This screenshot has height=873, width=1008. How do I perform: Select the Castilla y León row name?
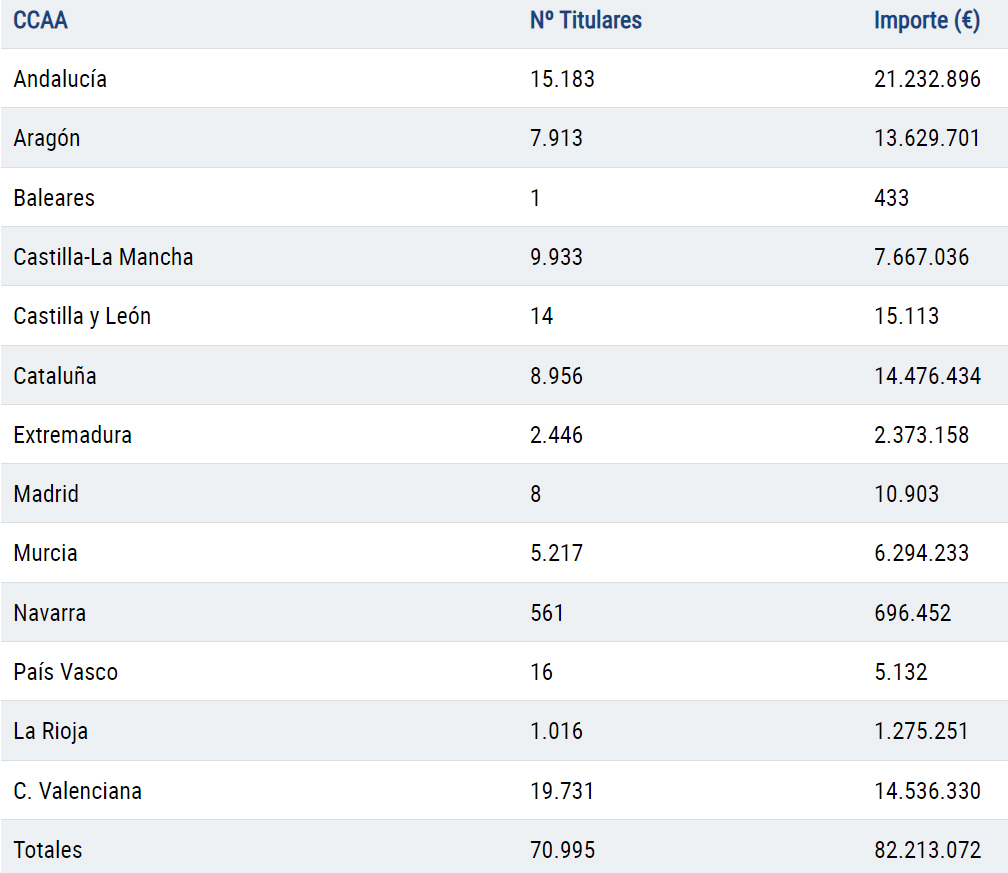click(82, 316)
